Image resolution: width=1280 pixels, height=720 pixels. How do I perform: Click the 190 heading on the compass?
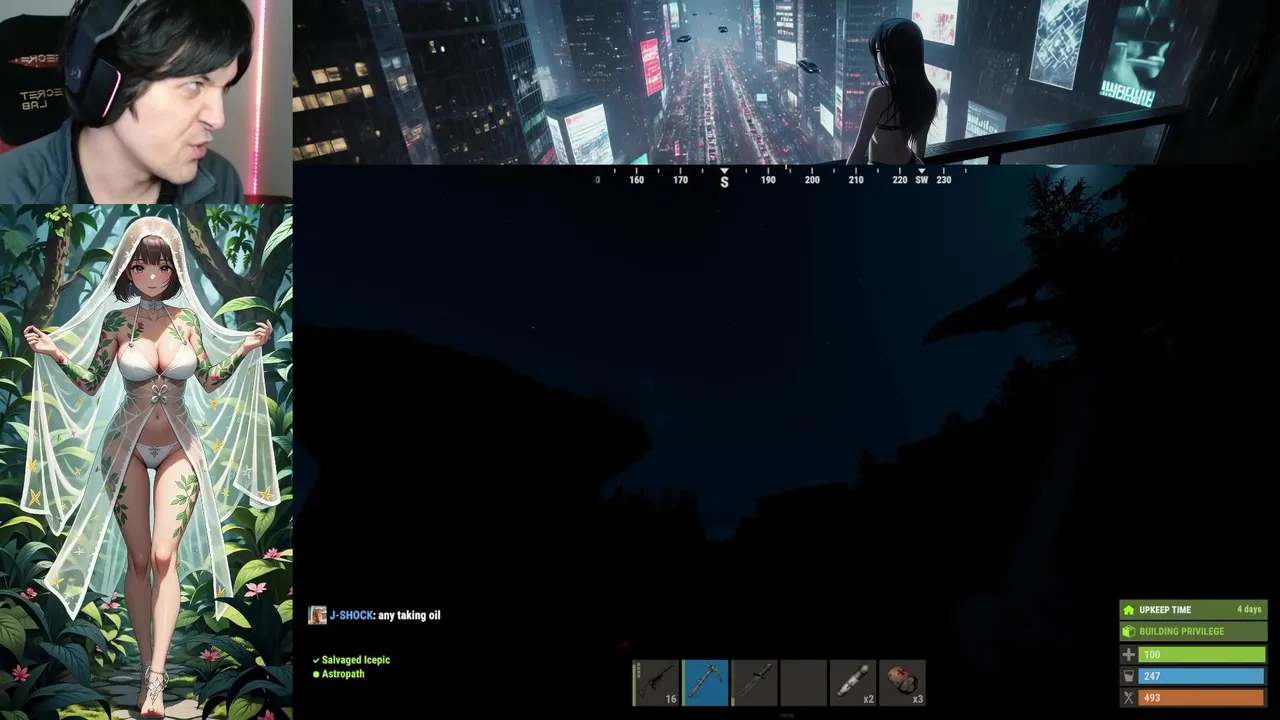tap(768, 180)
